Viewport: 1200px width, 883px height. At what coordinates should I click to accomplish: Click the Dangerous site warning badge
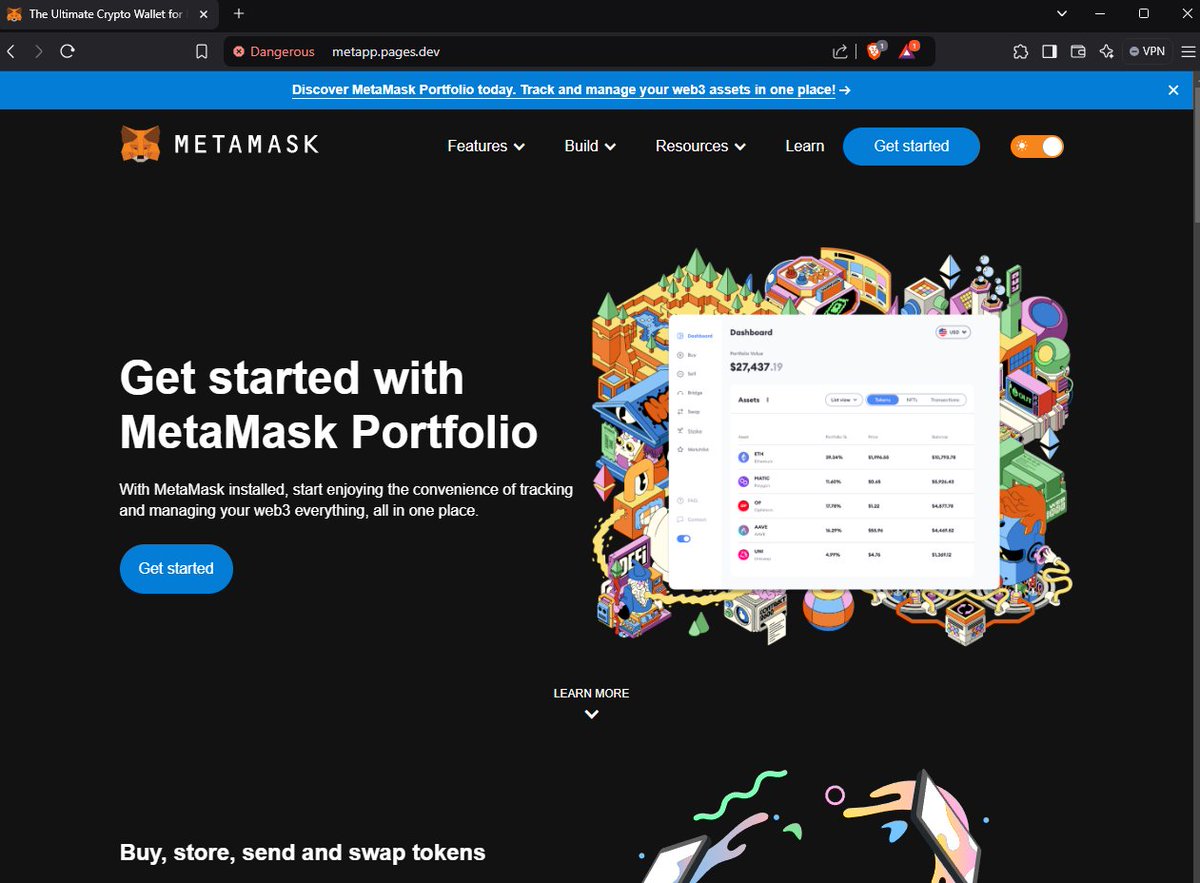click(273, 52)
